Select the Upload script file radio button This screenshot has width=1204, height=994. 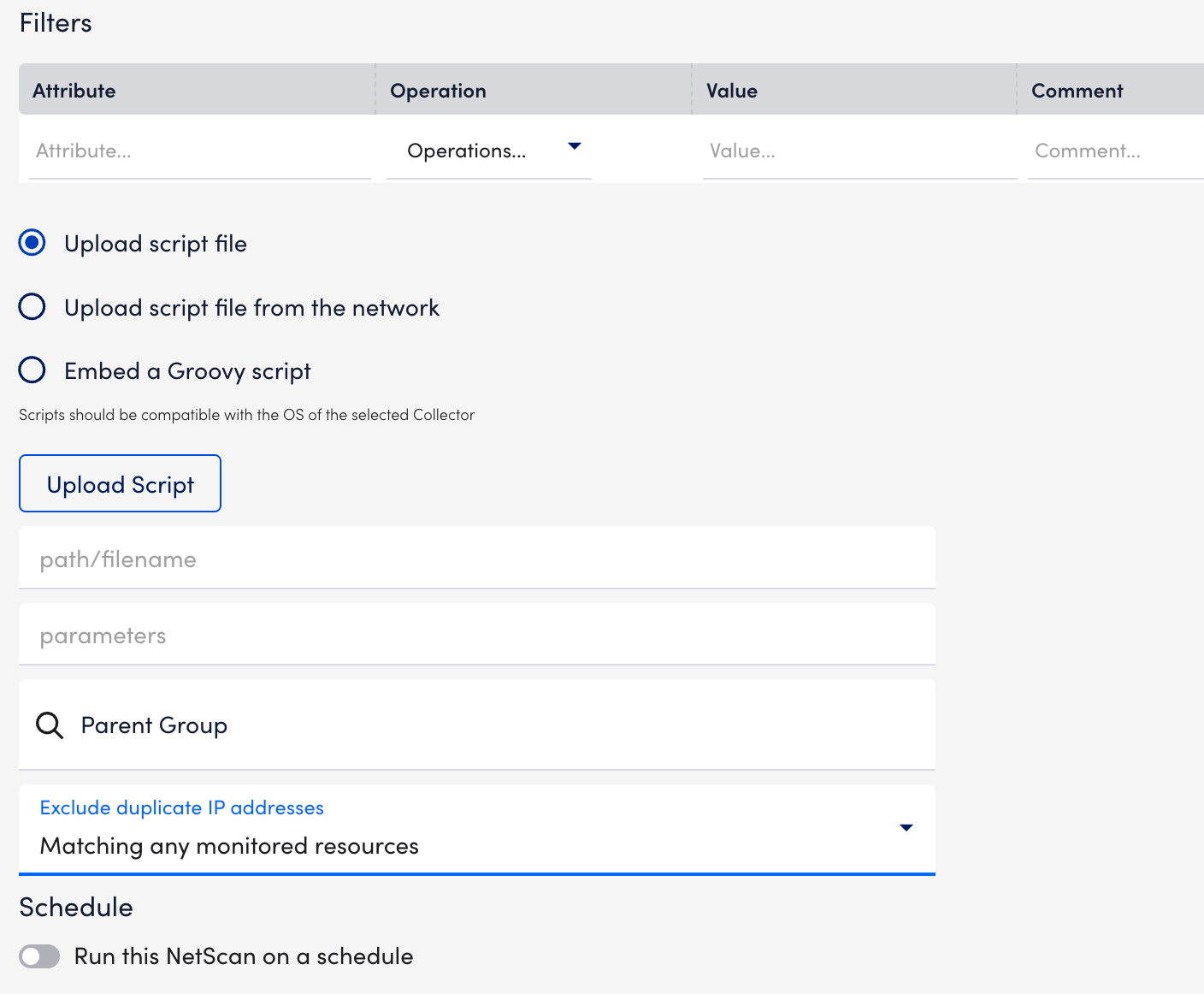click(32, 243)
